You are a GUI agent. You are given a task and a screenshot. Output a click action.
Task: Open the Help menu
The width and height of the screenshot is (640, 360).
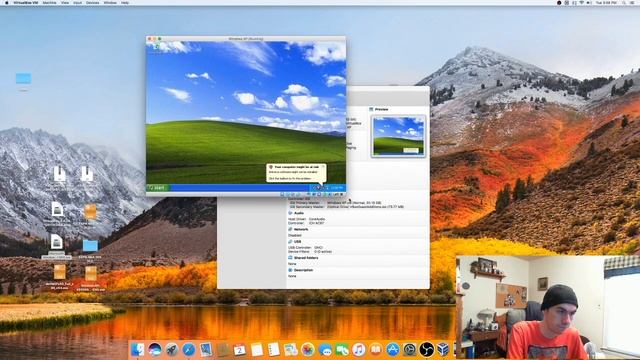[125, 2]
